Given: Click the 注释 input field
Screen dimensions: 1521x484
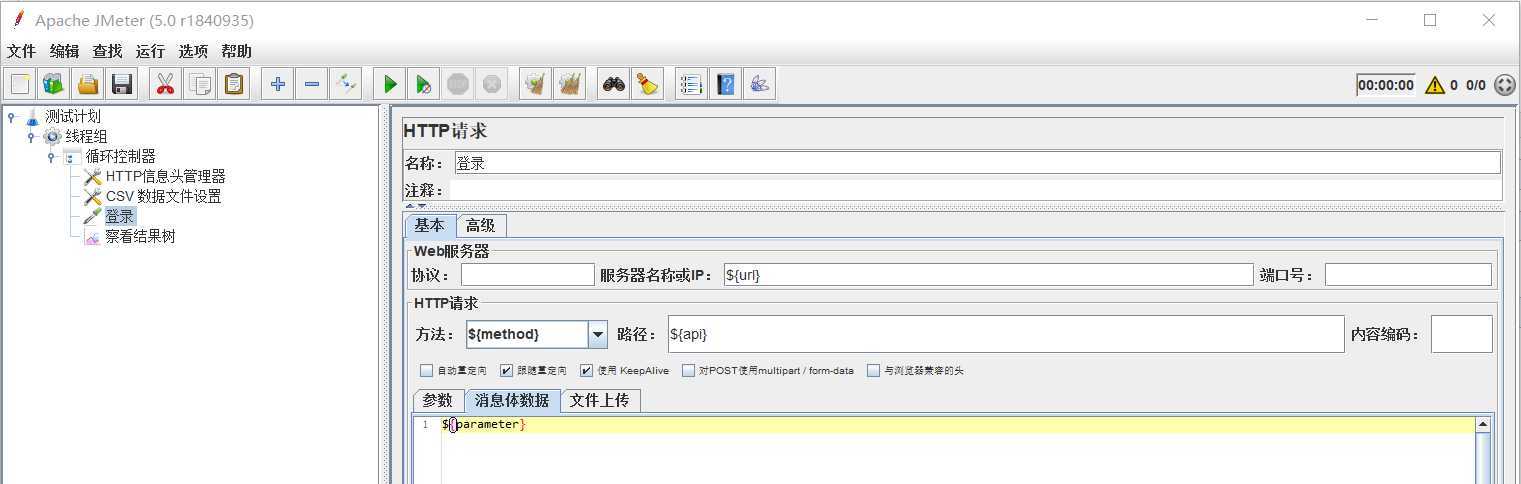Looking at the screenshot, I should click(977, 190).
